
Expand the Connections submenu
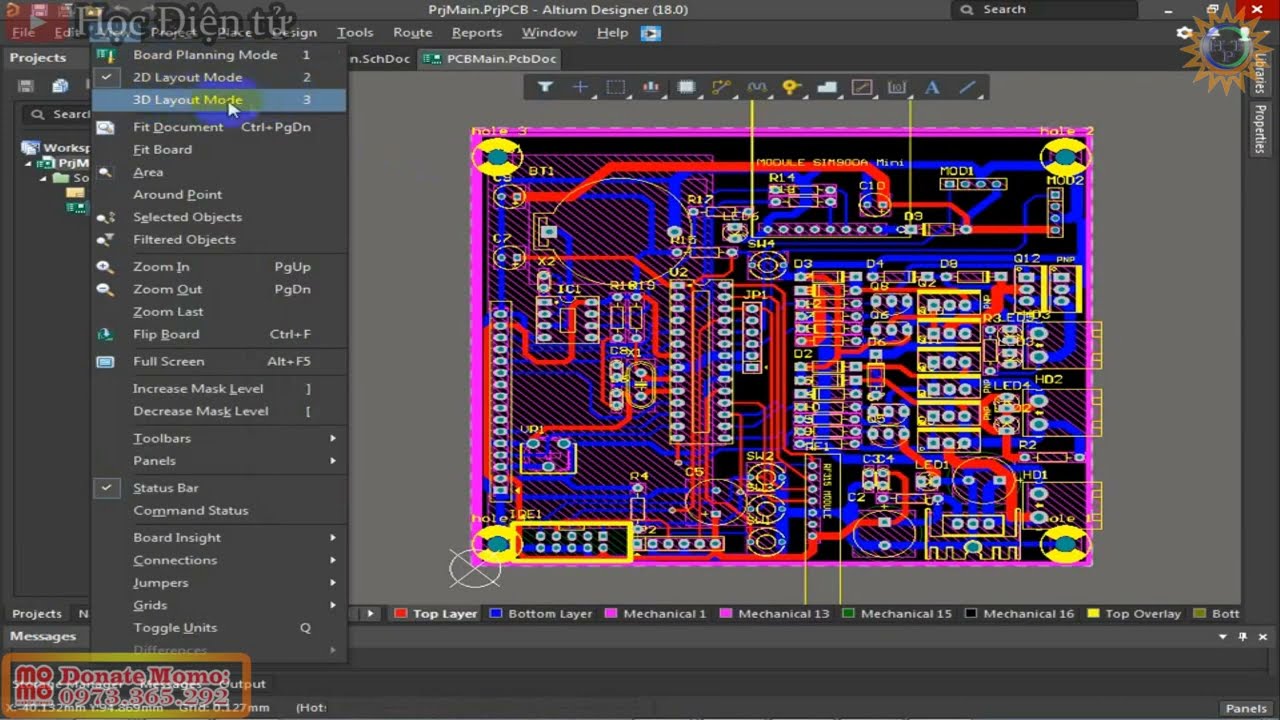pos(219,560)
